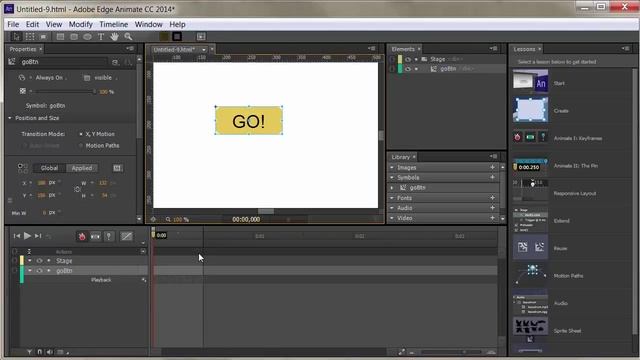The height and width of the screenshot is (360, 640).
Task: Open the border color swatch in toolbar
Action: (x=177, y=37)
